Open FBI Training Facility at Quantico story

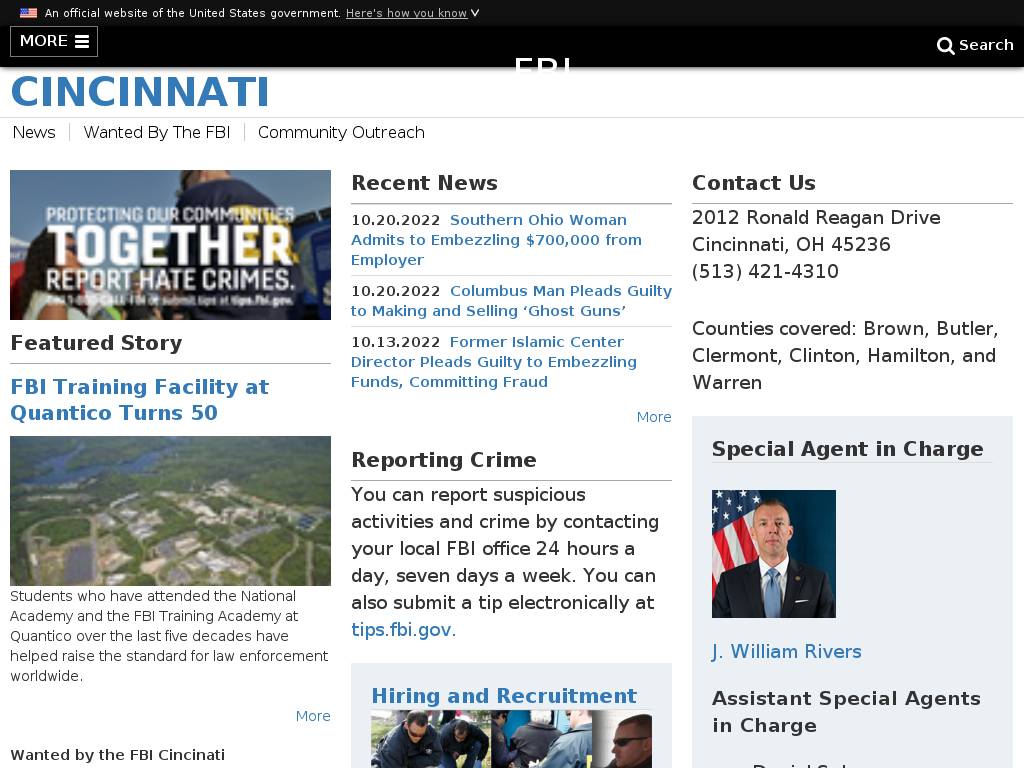[139, 400]
